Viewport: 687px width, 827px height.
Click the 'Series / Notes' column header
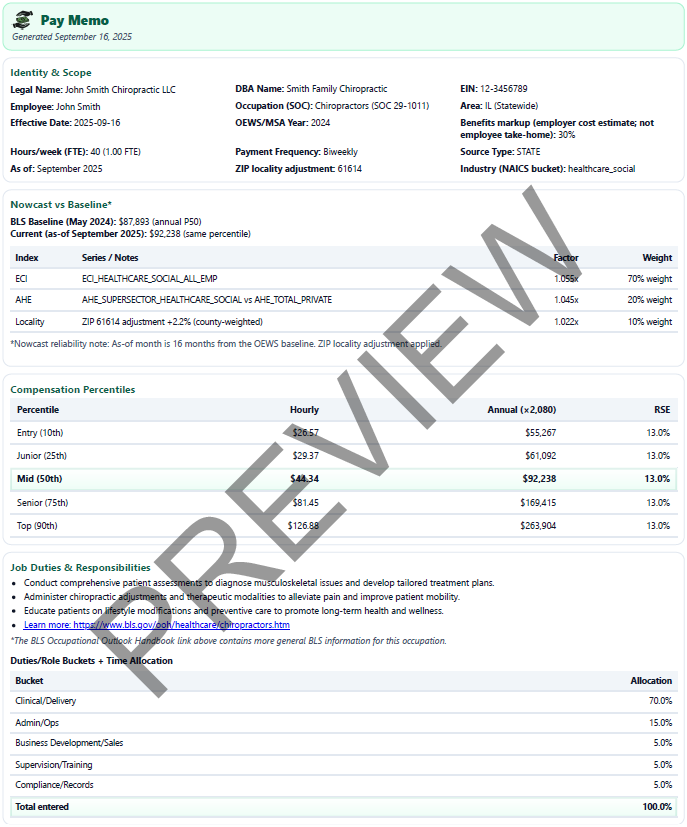click(110, 258)
